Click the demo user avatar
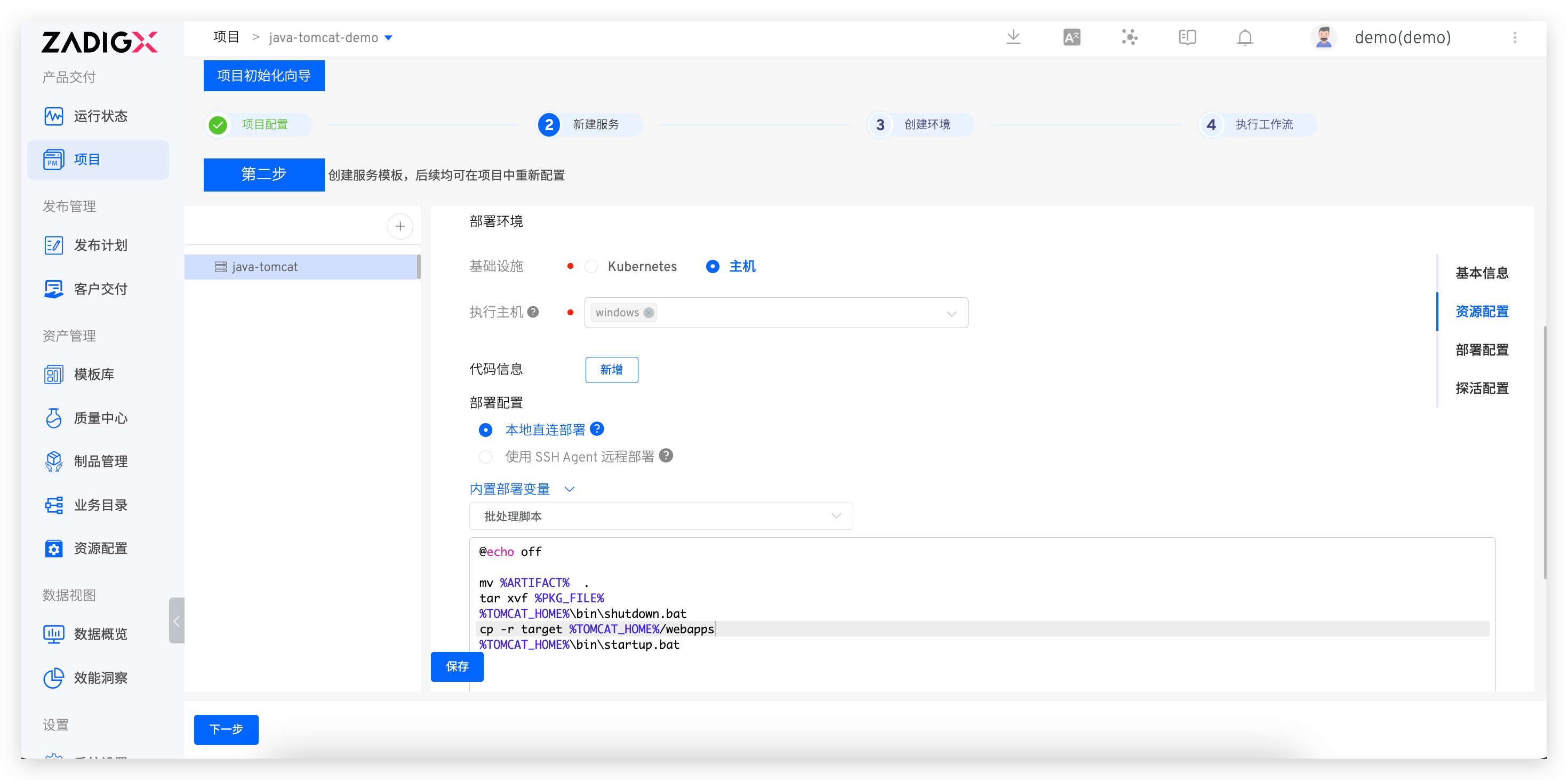 point(1324,37)
